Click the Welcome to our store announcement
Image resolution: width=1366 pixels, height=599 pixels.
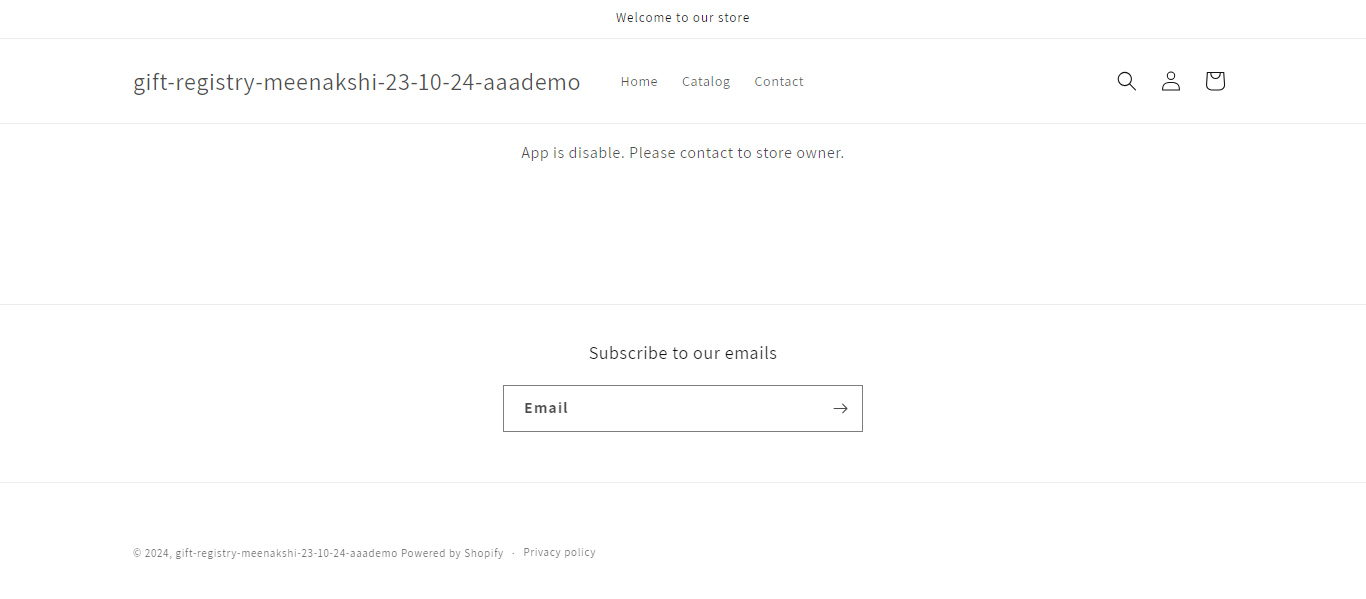pos(683,18)
